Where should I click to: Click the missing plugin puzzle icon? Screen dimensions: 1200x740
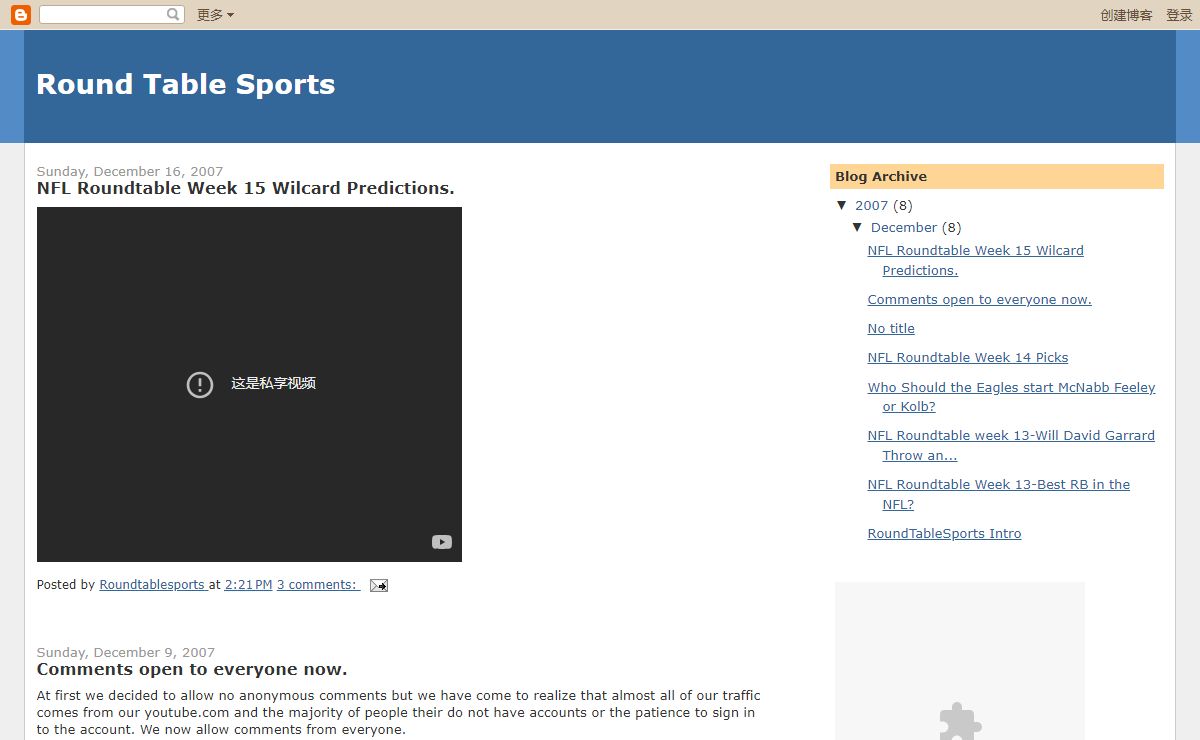pos(960,722)
